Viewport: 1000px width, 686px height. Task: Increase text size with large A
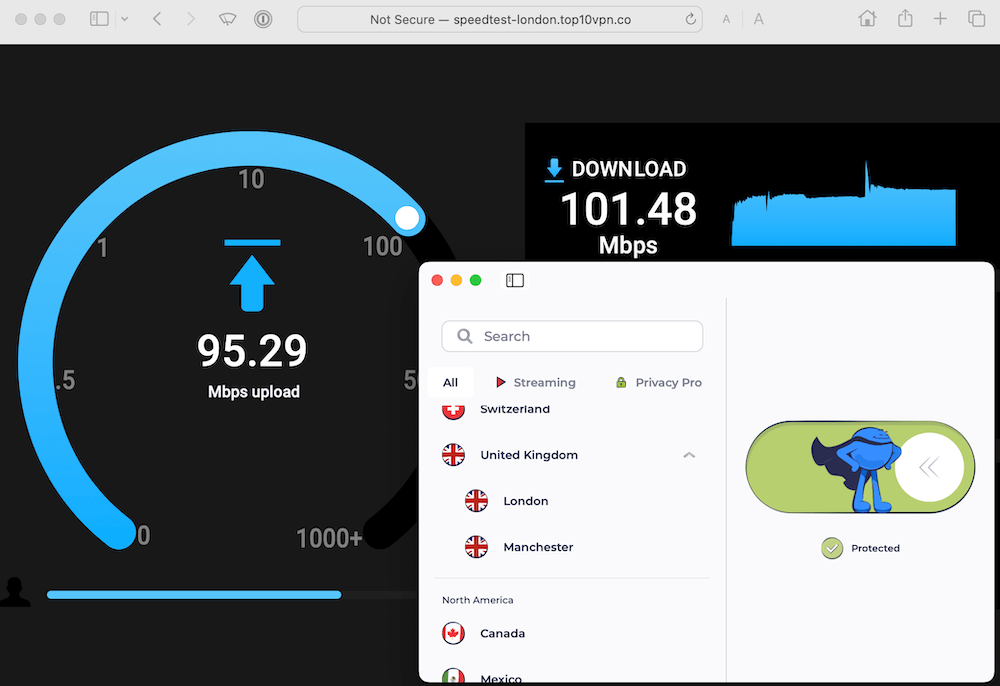click(758, 19)
